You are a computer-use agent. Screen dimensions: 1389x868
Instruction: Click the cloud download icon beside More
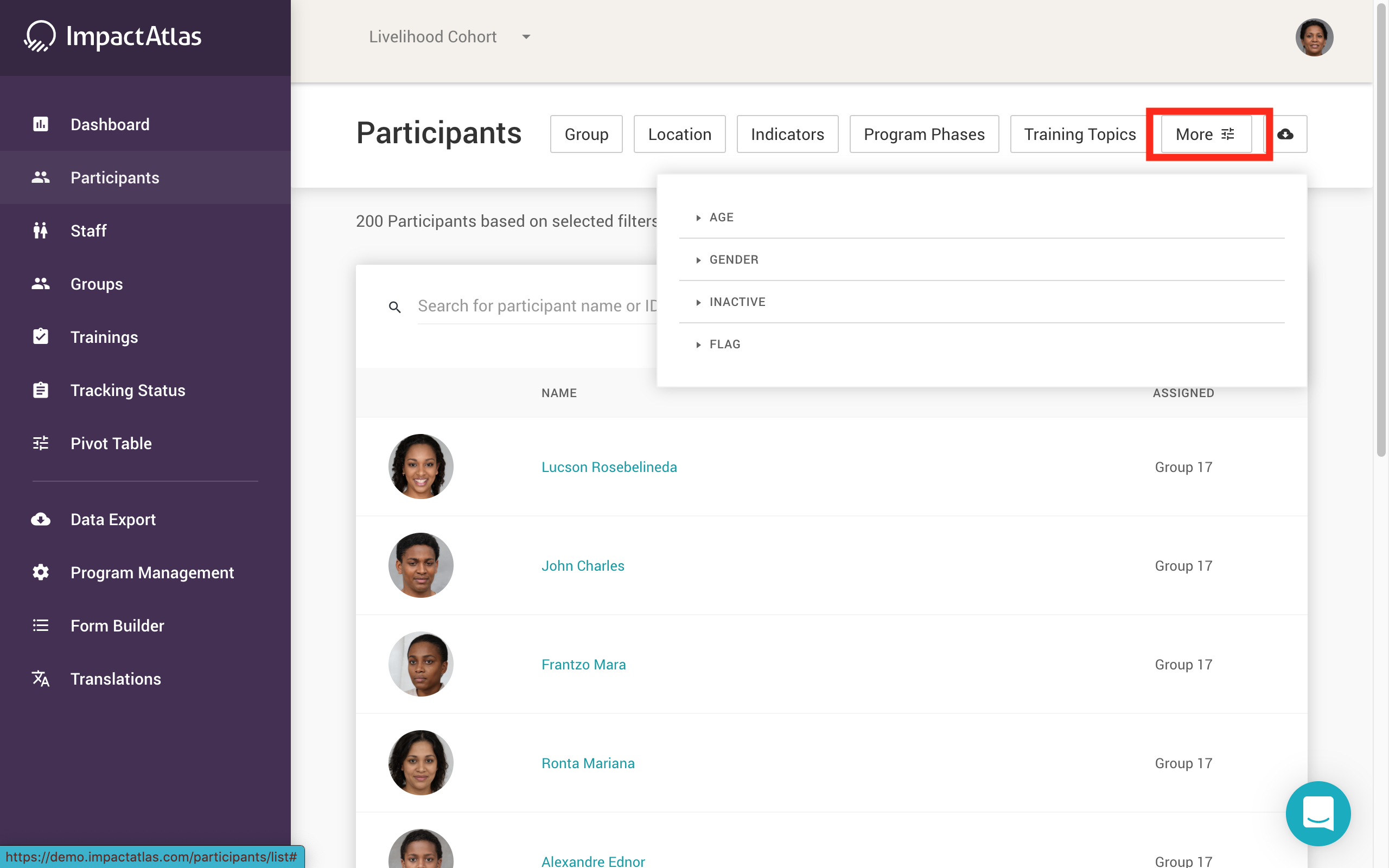pos(1285,135)
